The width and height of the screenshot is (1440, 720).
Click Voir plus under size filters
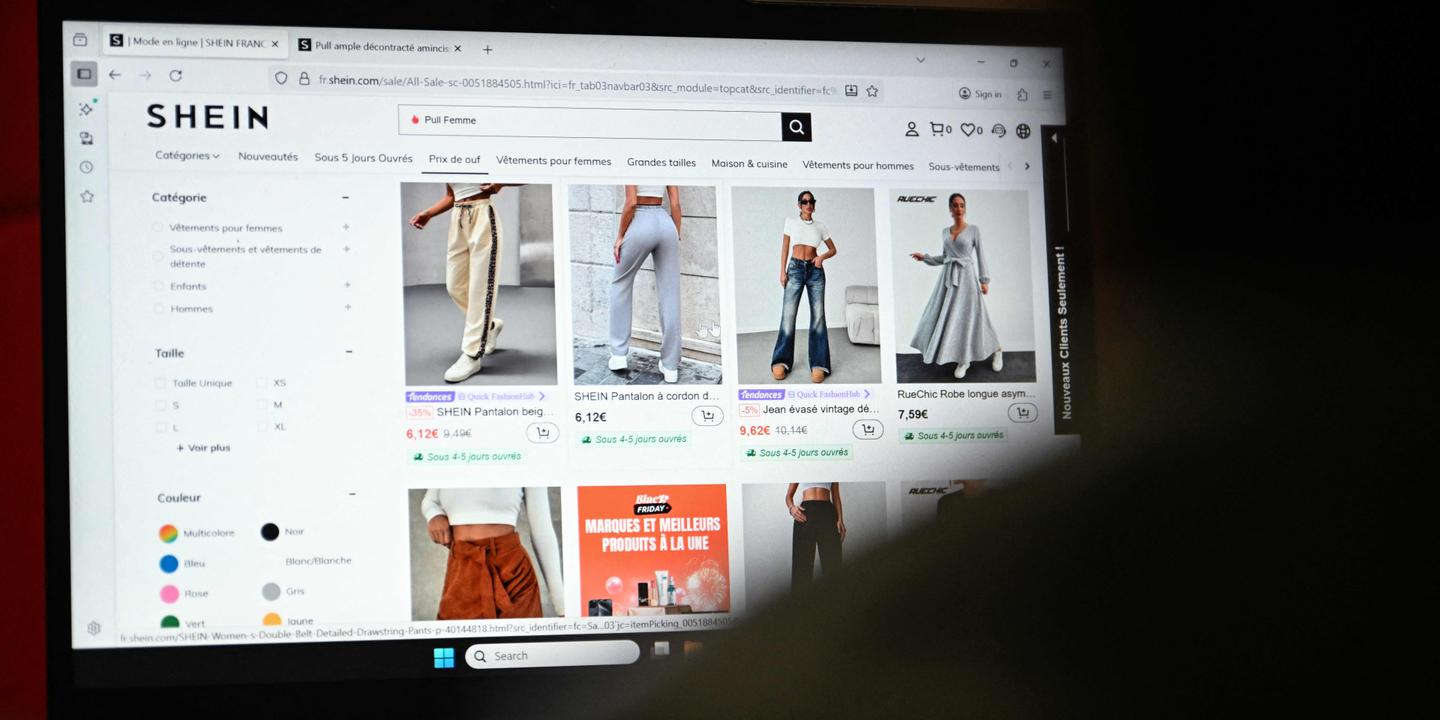pos(203,448)
